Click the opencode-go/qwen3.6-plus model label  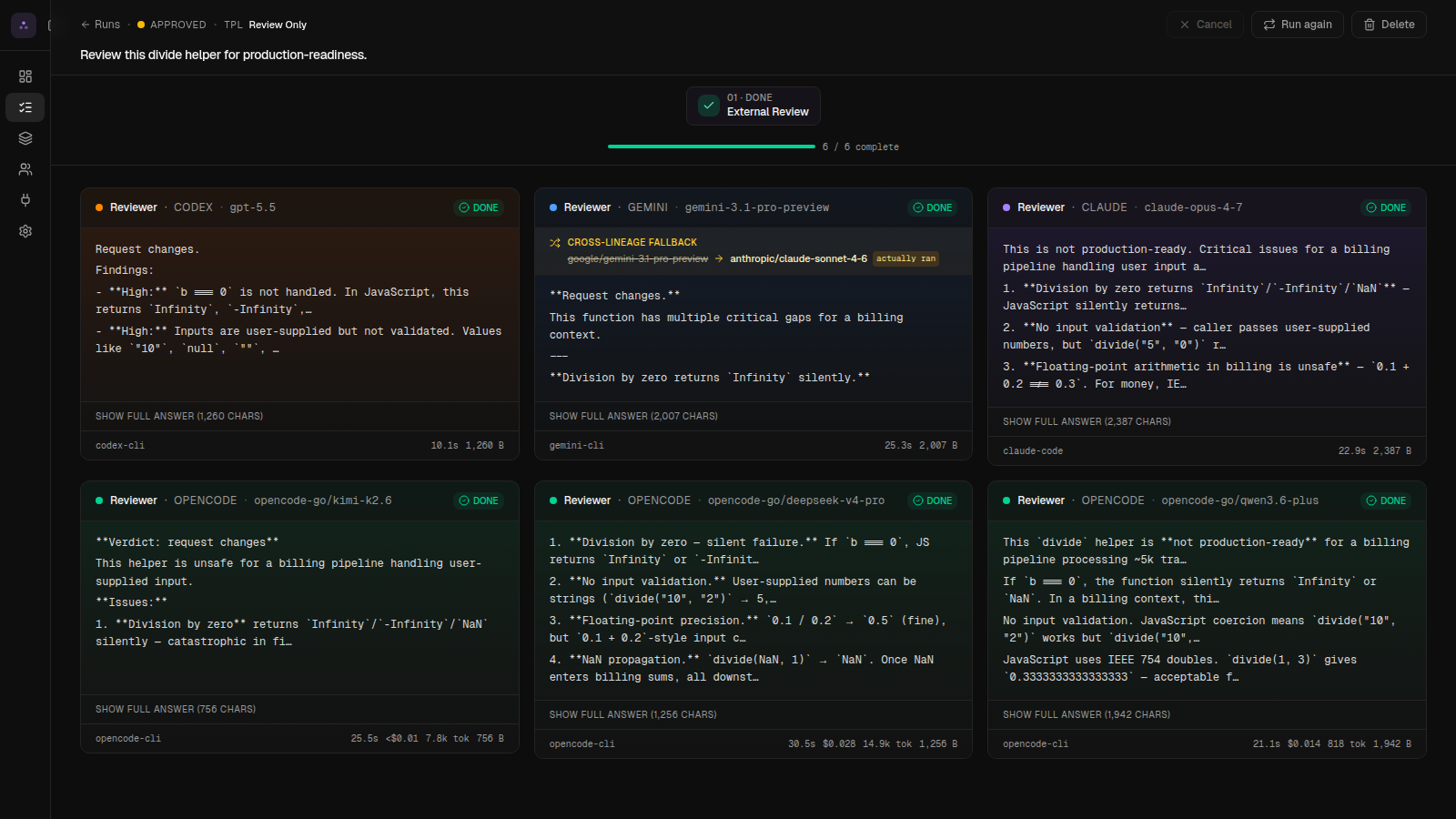[1239, 500]
